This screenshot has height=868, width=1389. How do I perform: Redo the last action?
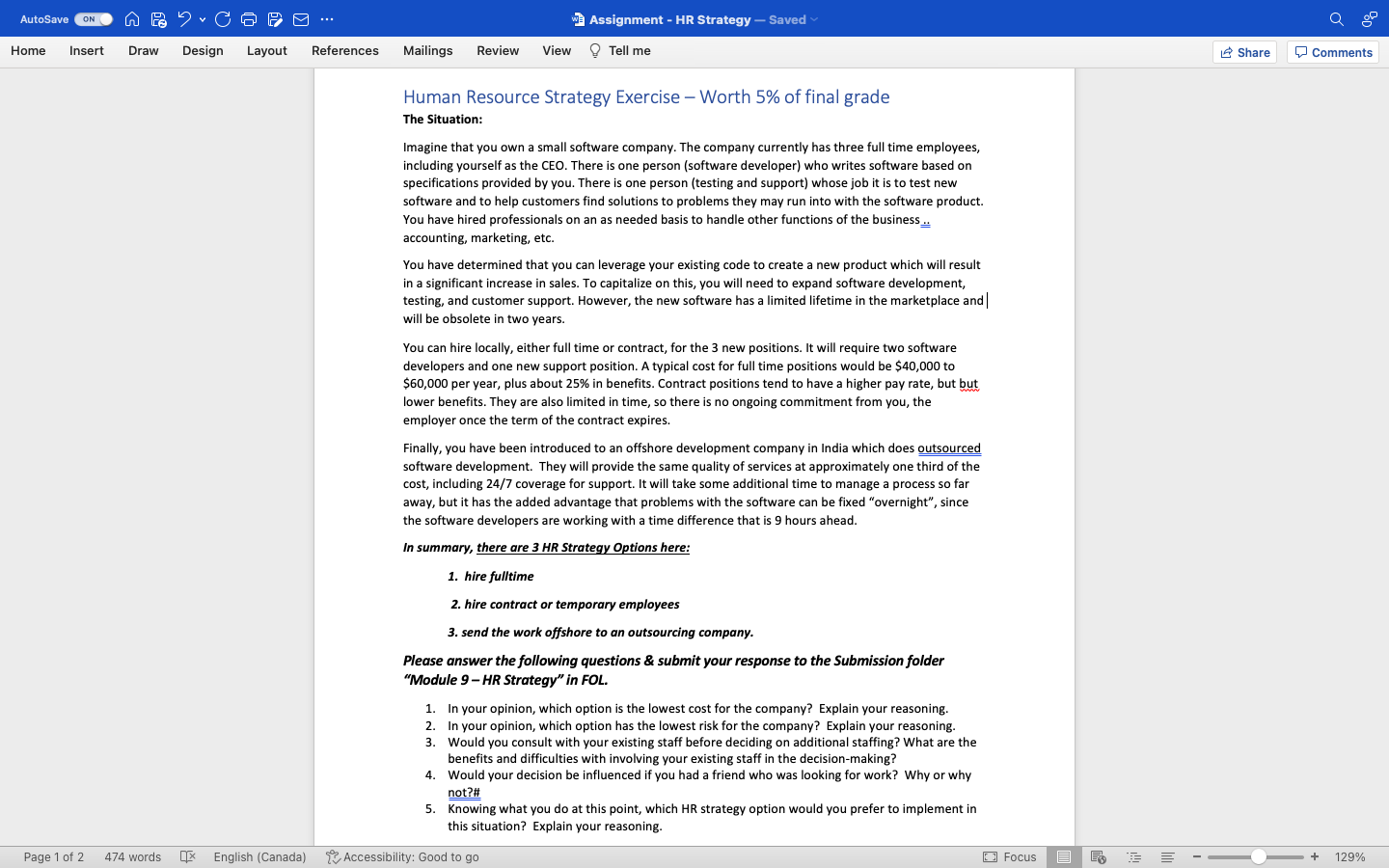(225, 18)
